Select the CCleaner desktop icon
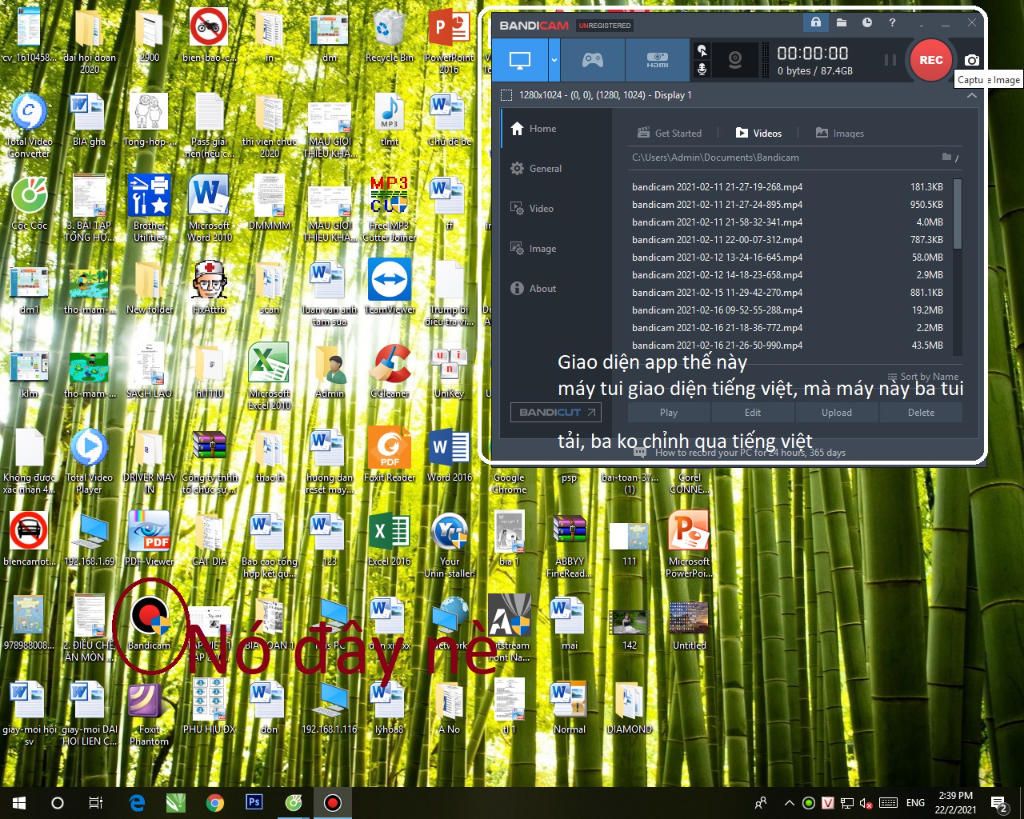Viewport: 1024px width, 819px height. click(390, 371)
